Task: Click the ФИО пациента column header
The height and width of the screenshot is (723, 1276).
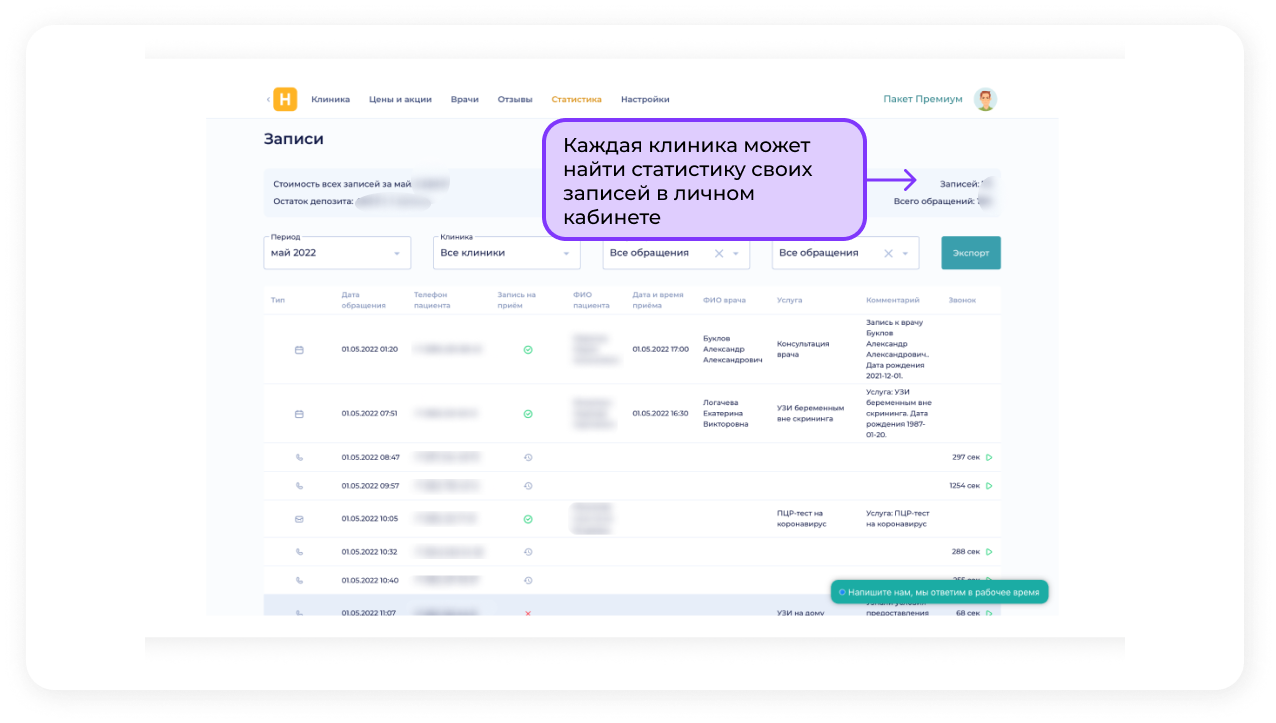Action: pyautogui.click(x=591, y=300)
